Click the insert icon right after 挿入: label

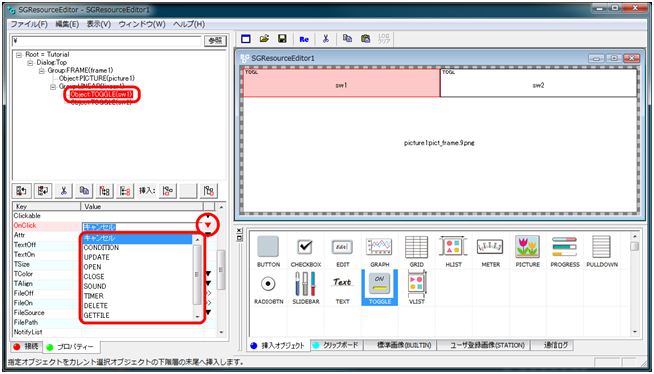coord(168,191)
